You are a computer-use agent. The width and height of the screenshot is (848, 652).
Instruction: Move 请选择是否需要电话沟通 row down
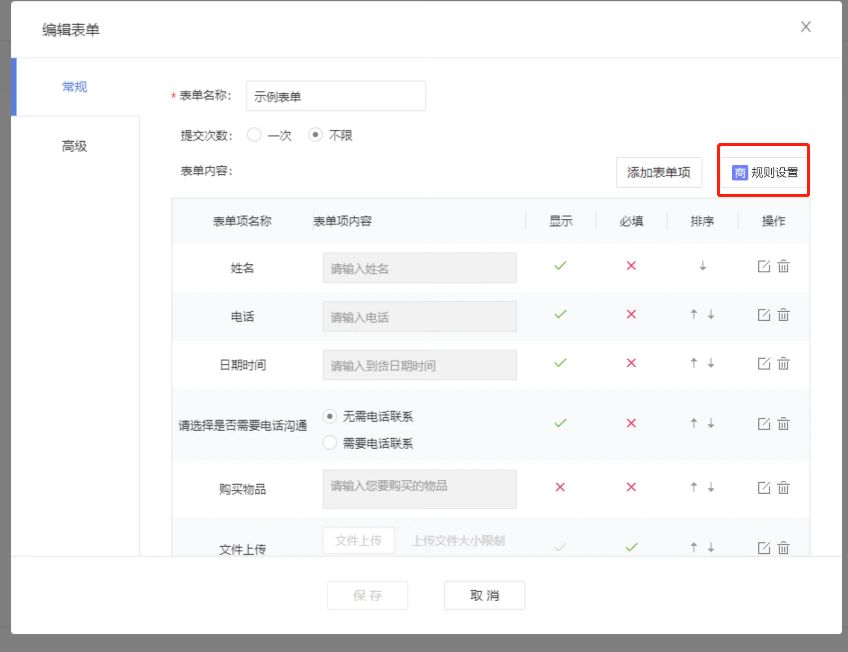pos(711,423)
